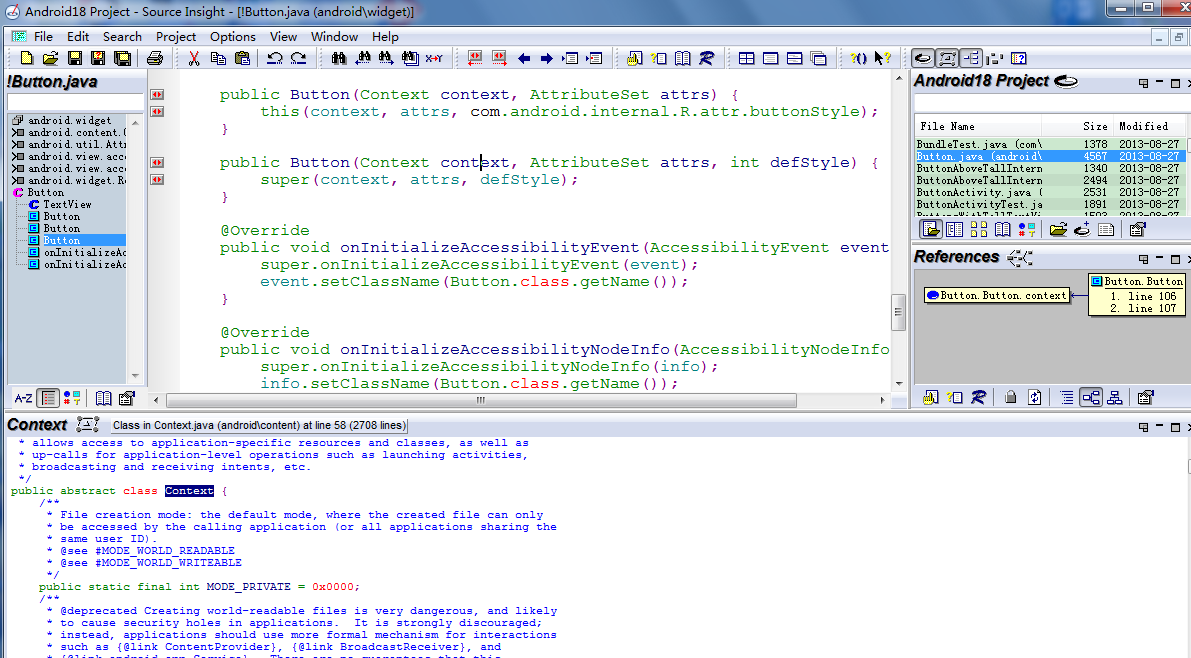Click the Browse Project Symbols open-book icon
This screenshot has height=658, width=1191.
pos(683,59)
